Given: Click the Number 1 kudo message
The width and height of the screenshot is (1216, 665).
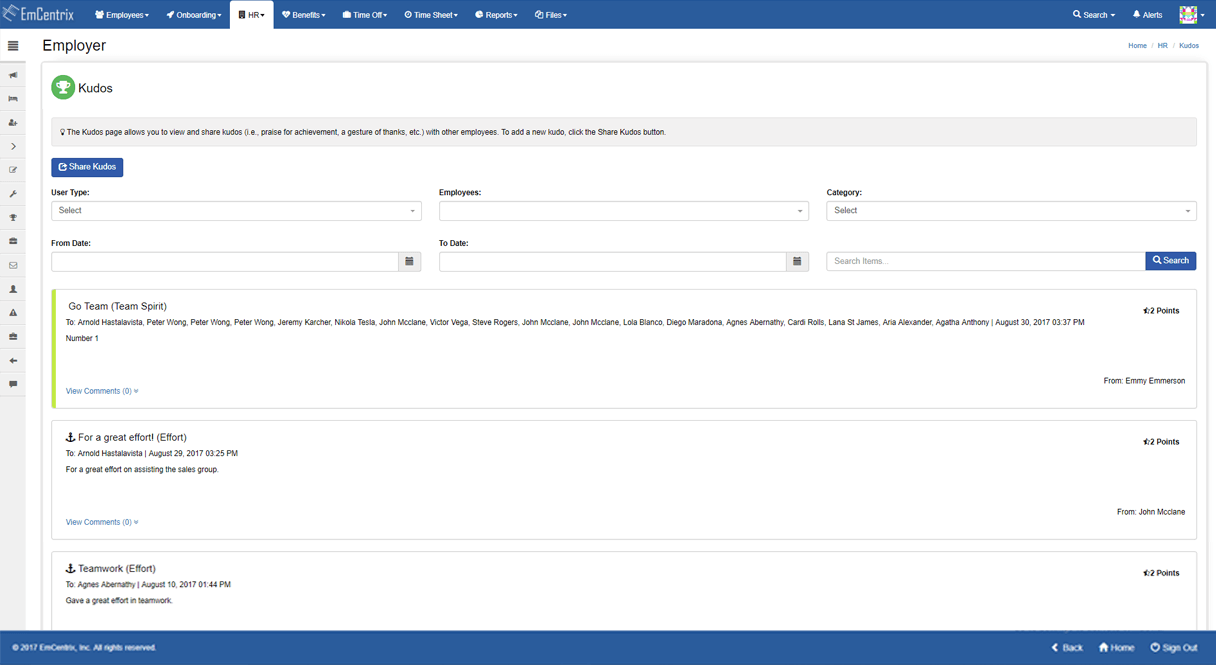Looking at the screenshot, I should tap(82, 339).
